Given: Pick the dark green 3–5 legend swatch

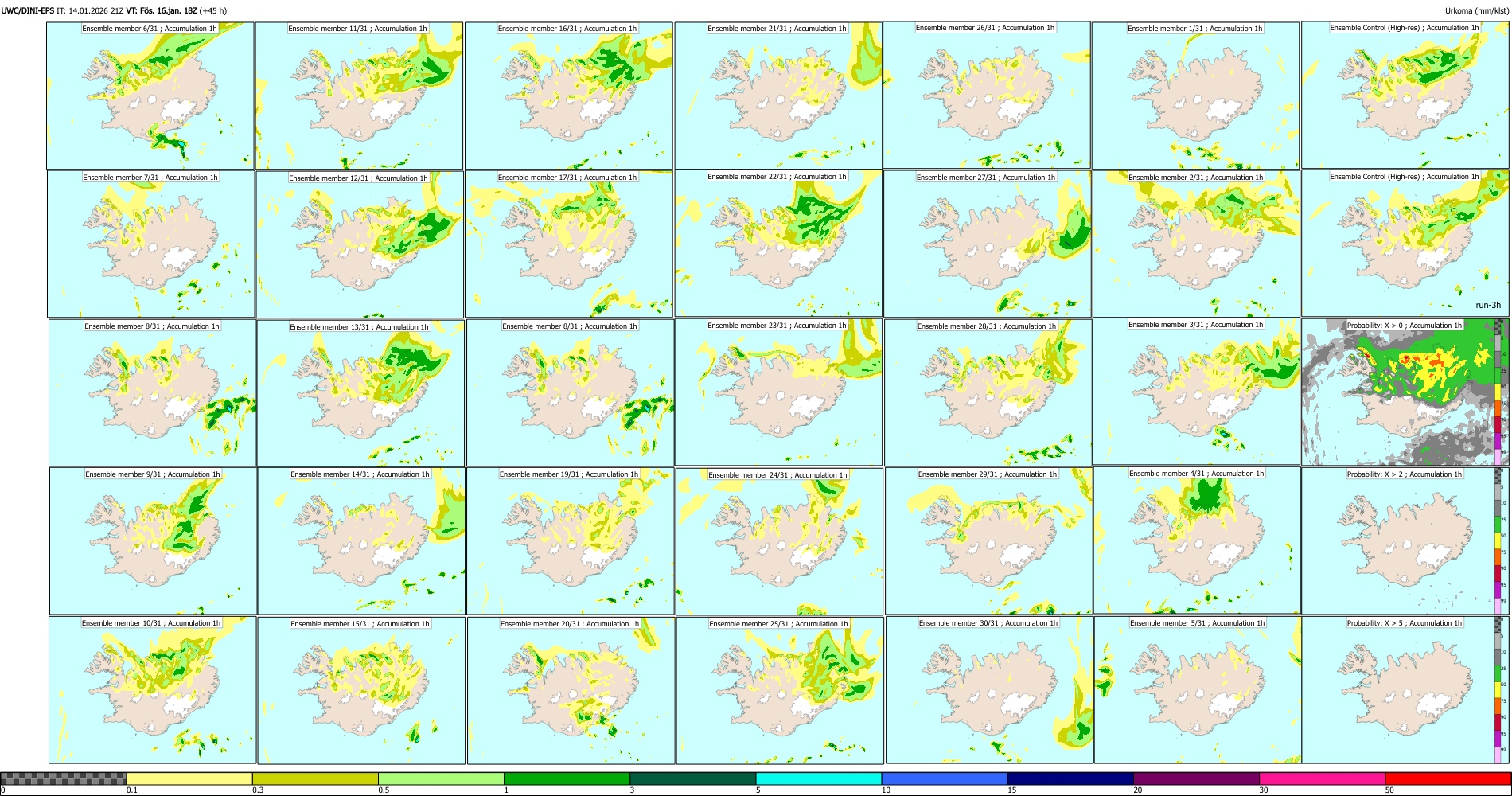Looking at the screenshot, I should coord(692,778).
